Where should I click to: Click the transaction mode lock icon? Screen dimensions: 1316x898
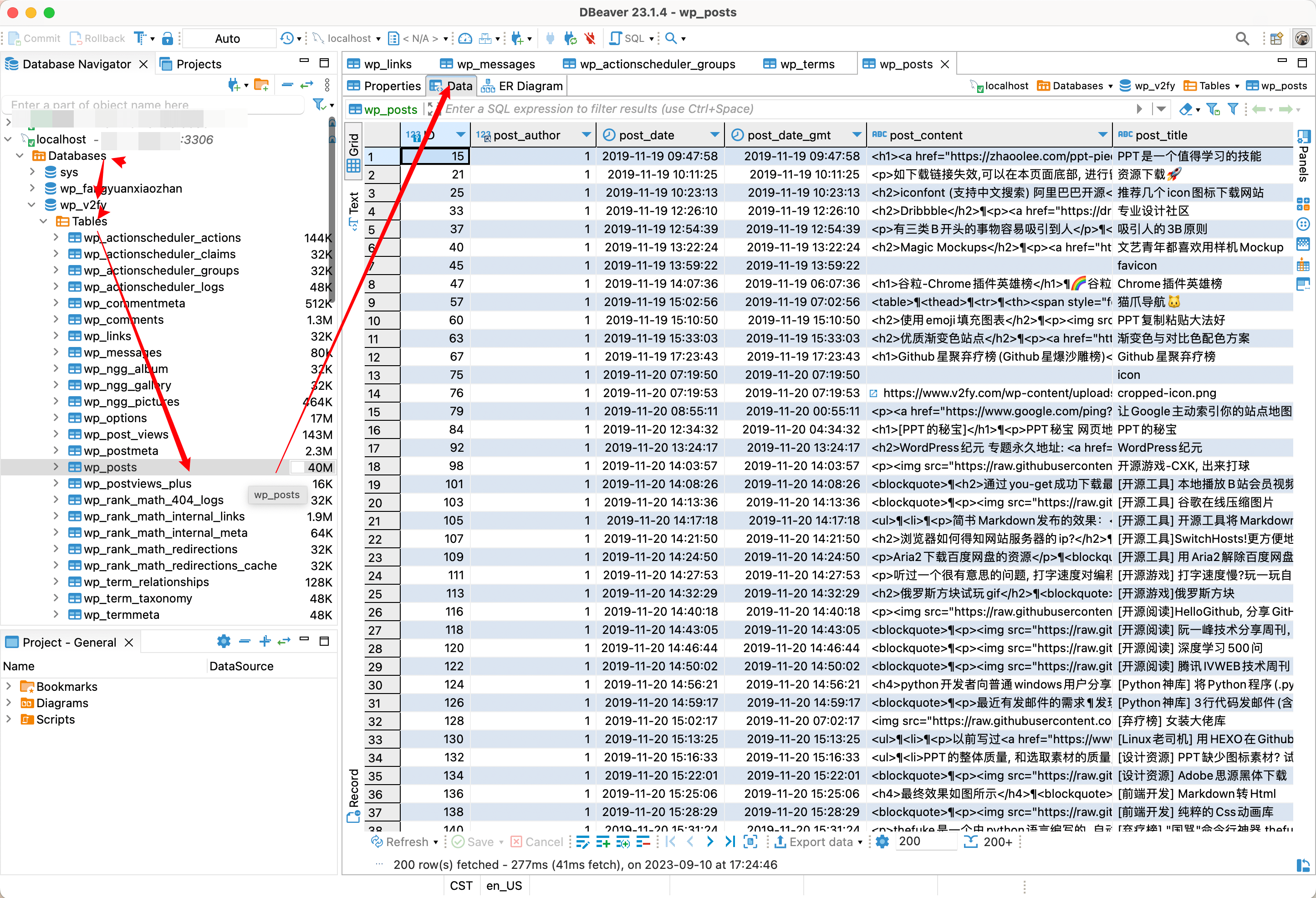coord(167,39)
